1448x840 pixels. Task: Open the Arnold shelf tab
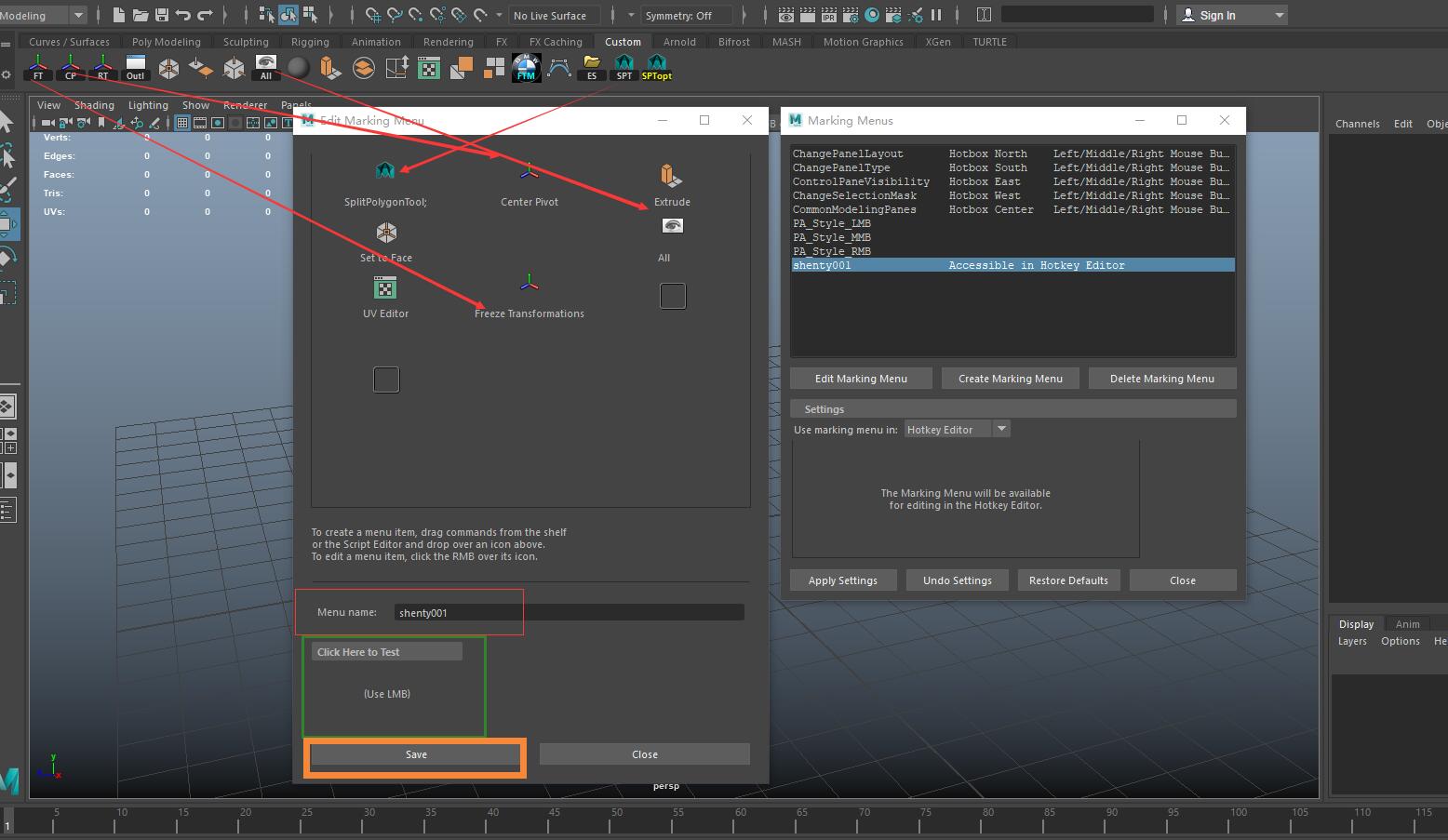pyautogui.click(x=679, y=42)
